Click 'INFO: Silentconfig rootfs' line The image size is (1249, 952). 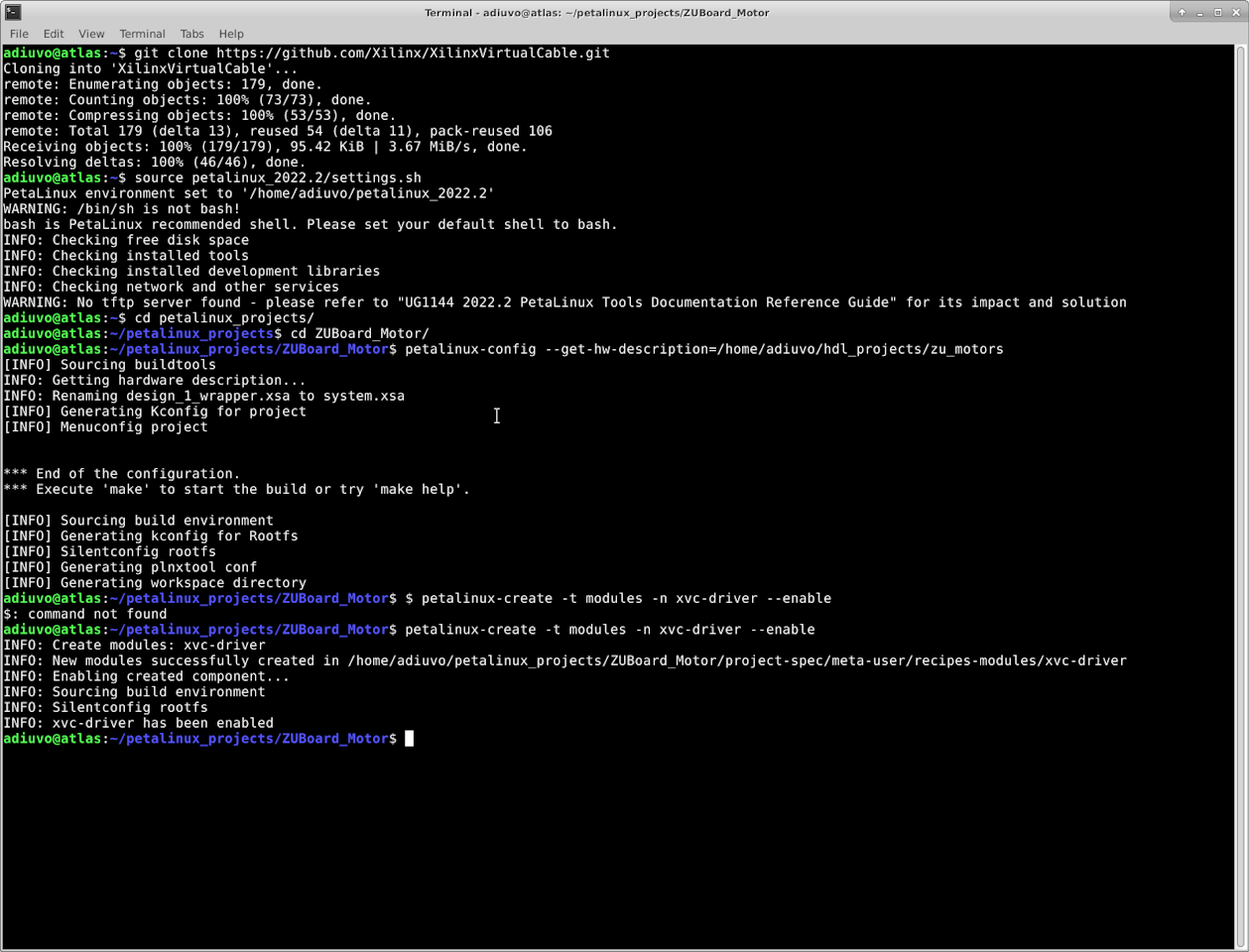click(x=105, y=707)
